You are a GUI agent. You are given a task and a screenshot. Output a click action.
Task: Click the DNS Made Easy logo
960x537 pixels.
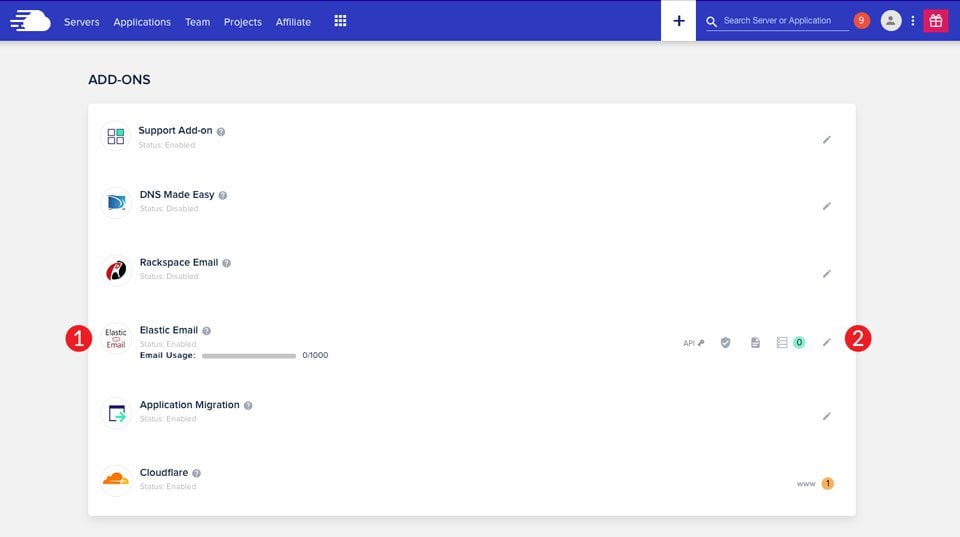116,203
